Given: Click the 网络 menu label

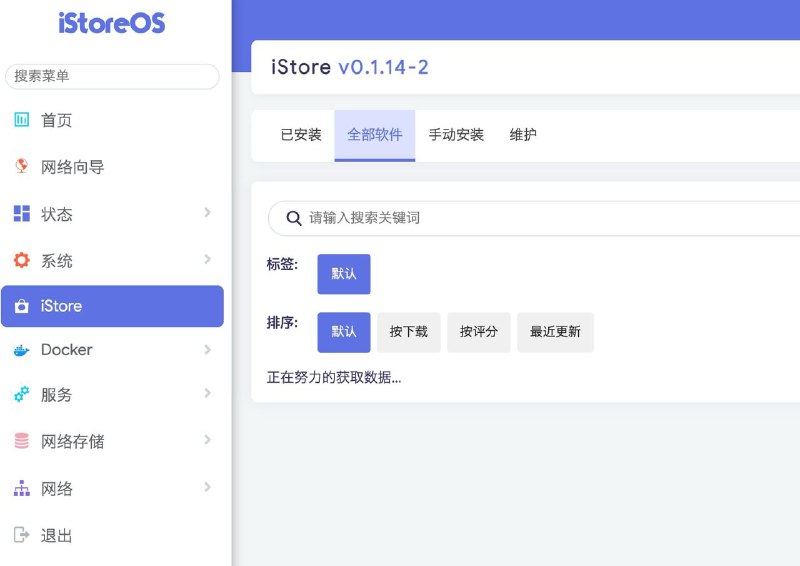Looking at the screenshot, I should [x=57, y=488].
